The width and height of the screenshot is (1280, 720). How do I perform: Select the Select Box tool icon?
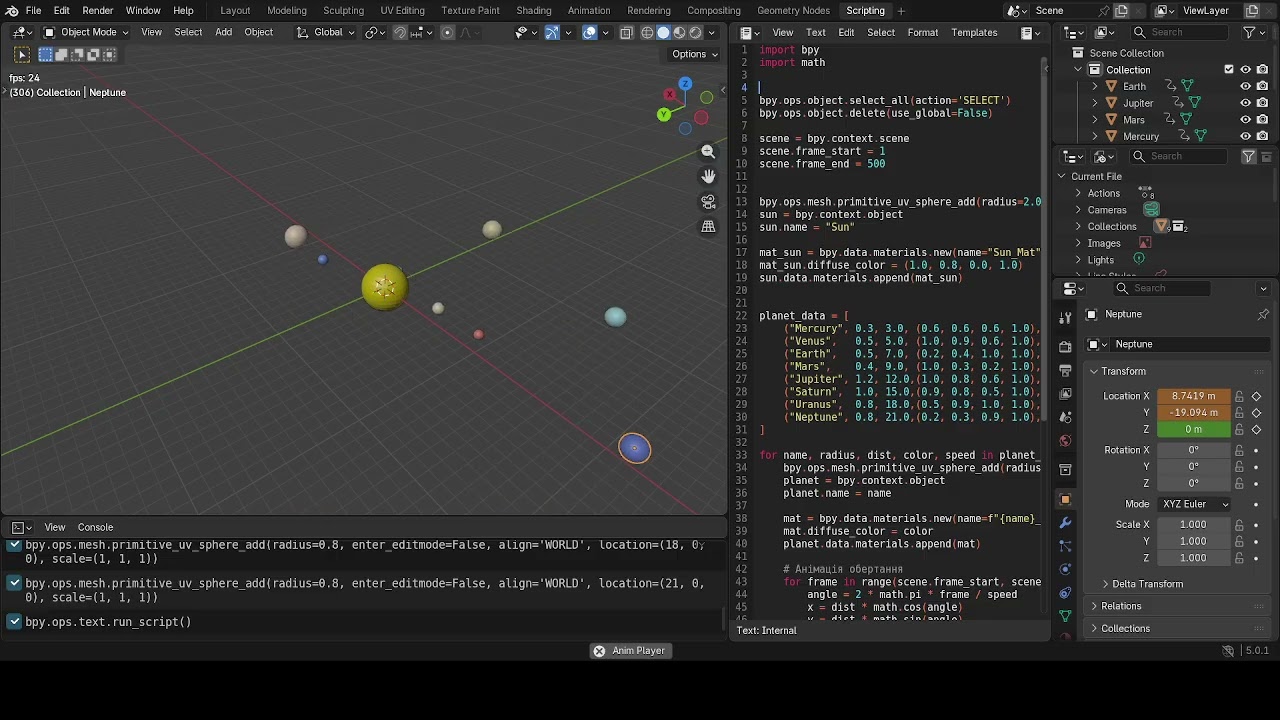click(x=22, y=54)
